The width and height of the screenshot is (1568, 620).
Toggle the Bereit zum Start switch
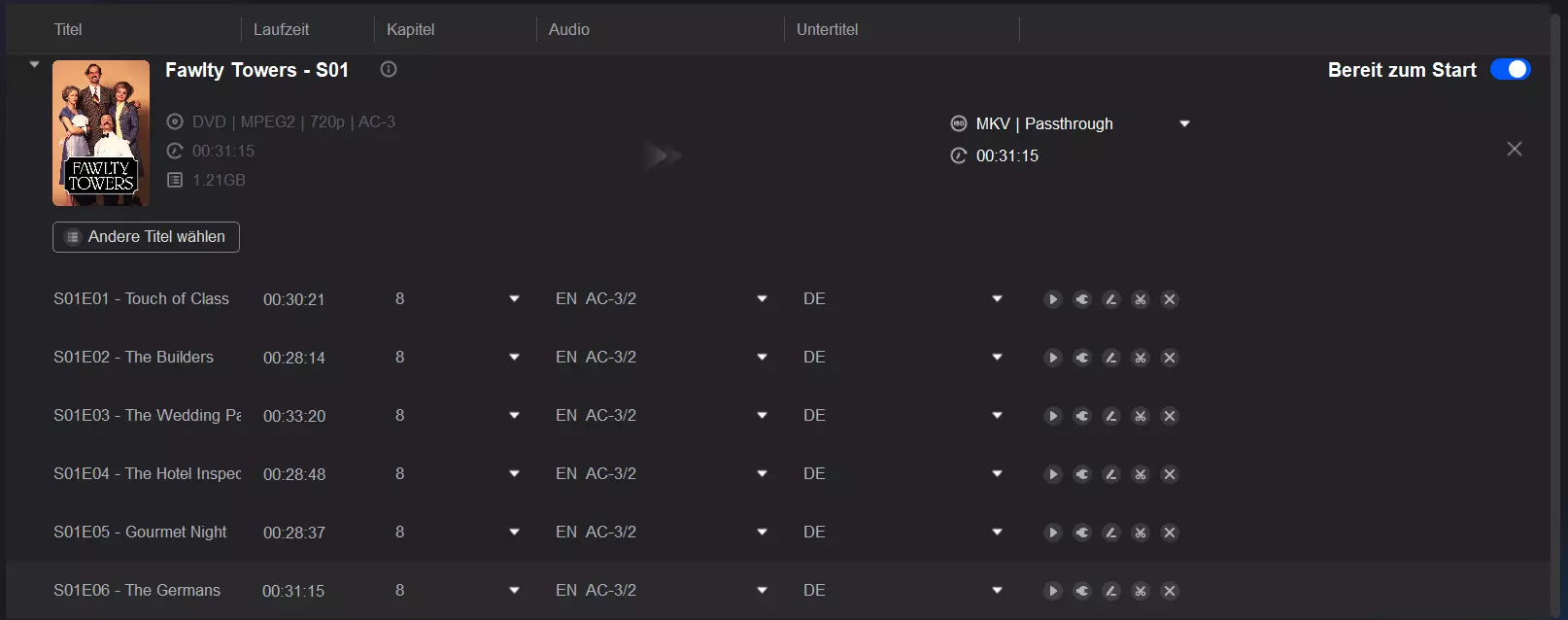pyautogui.click(x=1510, y=70)
